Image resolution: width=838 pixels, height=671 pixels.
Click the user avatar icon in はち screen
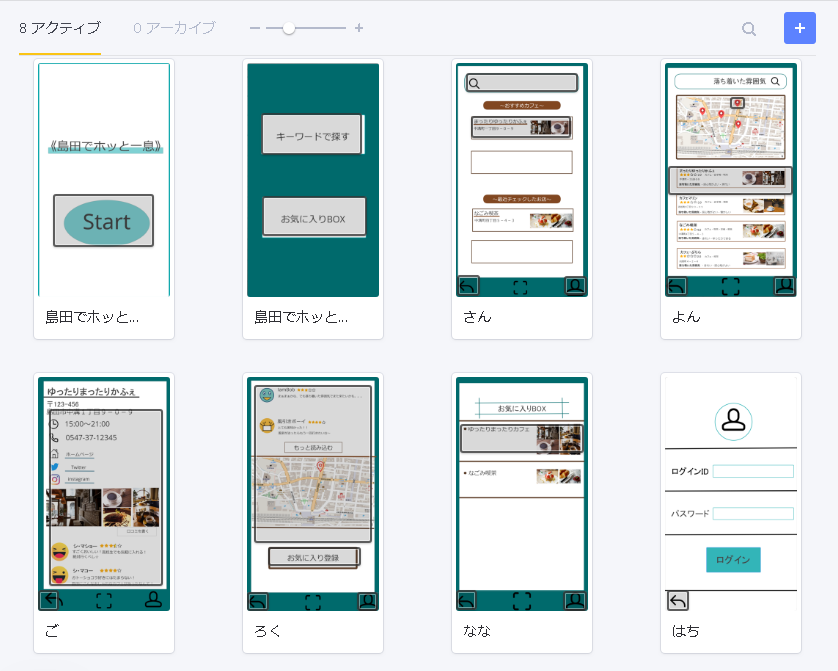point(733,421)
